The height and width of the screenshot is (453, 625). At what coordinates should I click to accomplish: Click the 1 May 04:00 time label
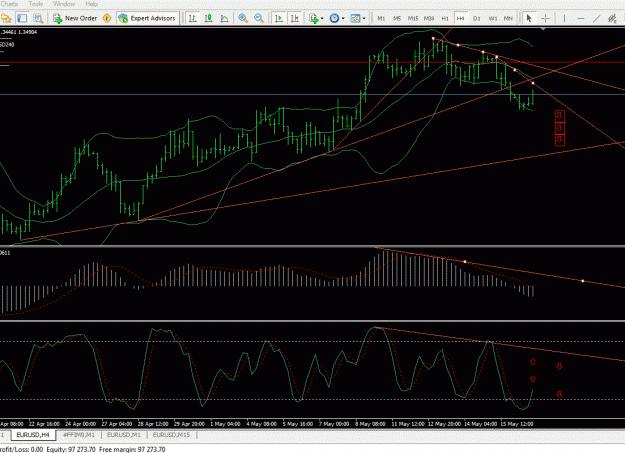pyautogui.click(x=225, y=424)
